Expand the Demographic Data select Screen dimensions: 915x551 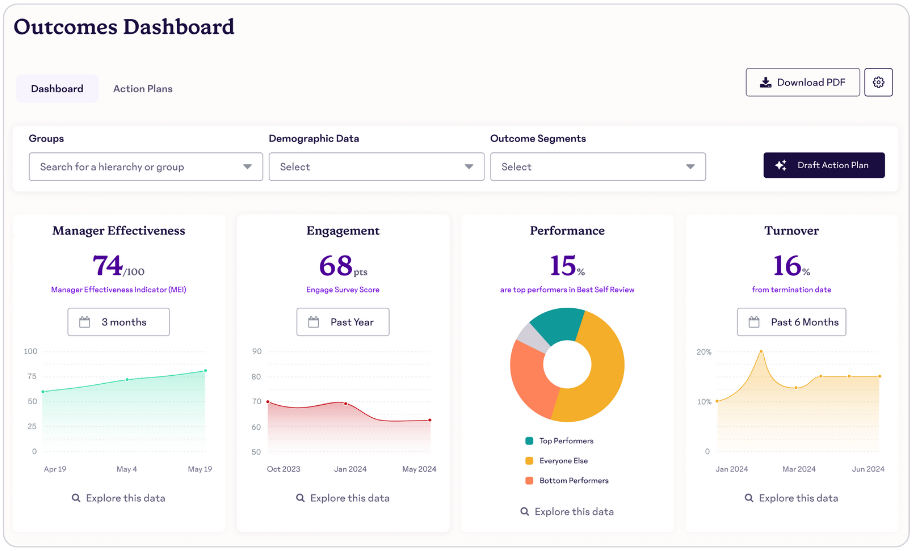[376, 167]
